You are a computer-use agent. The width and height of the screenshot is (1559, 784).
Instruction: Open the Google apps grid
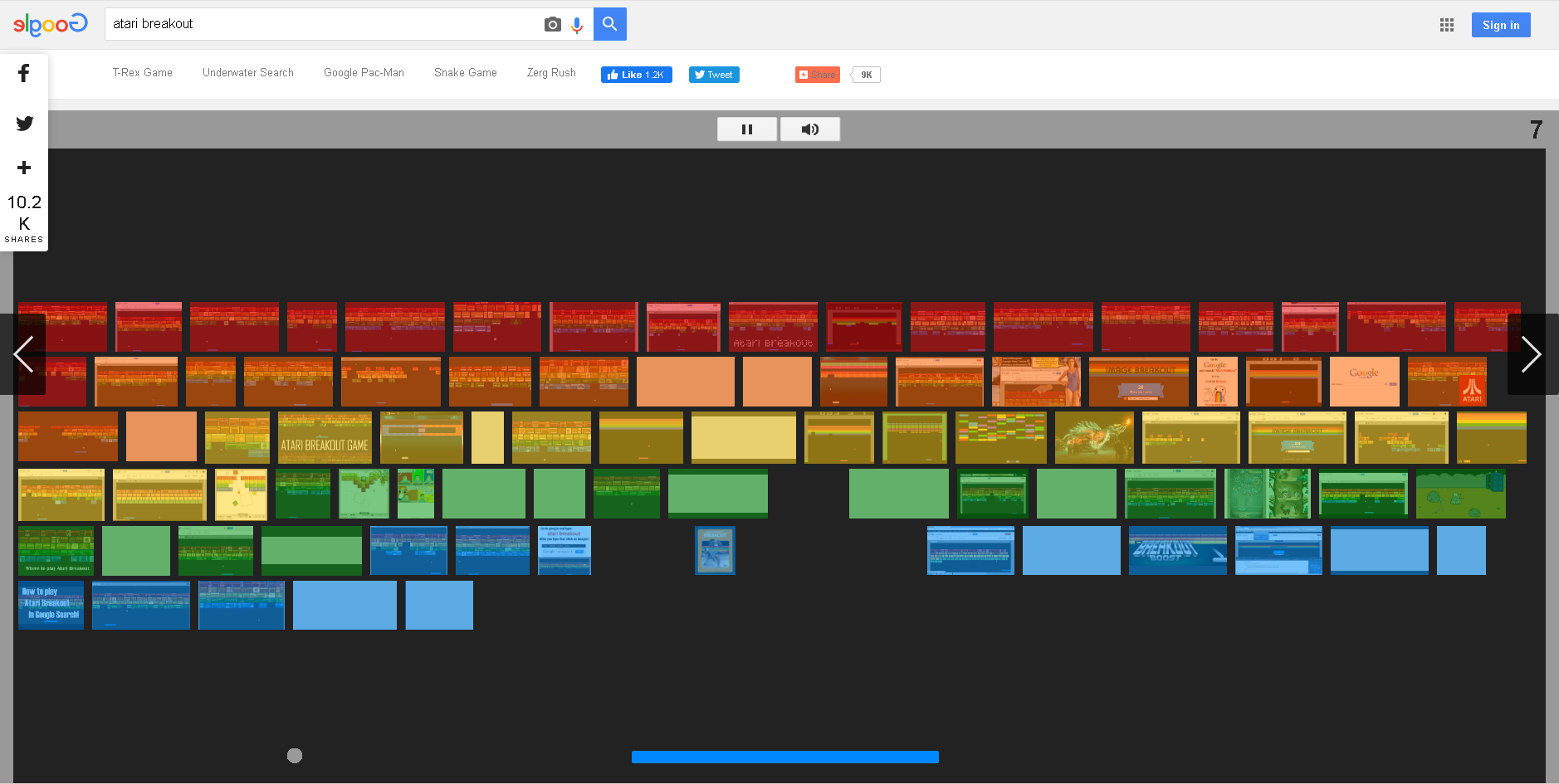coord(1447,25)
